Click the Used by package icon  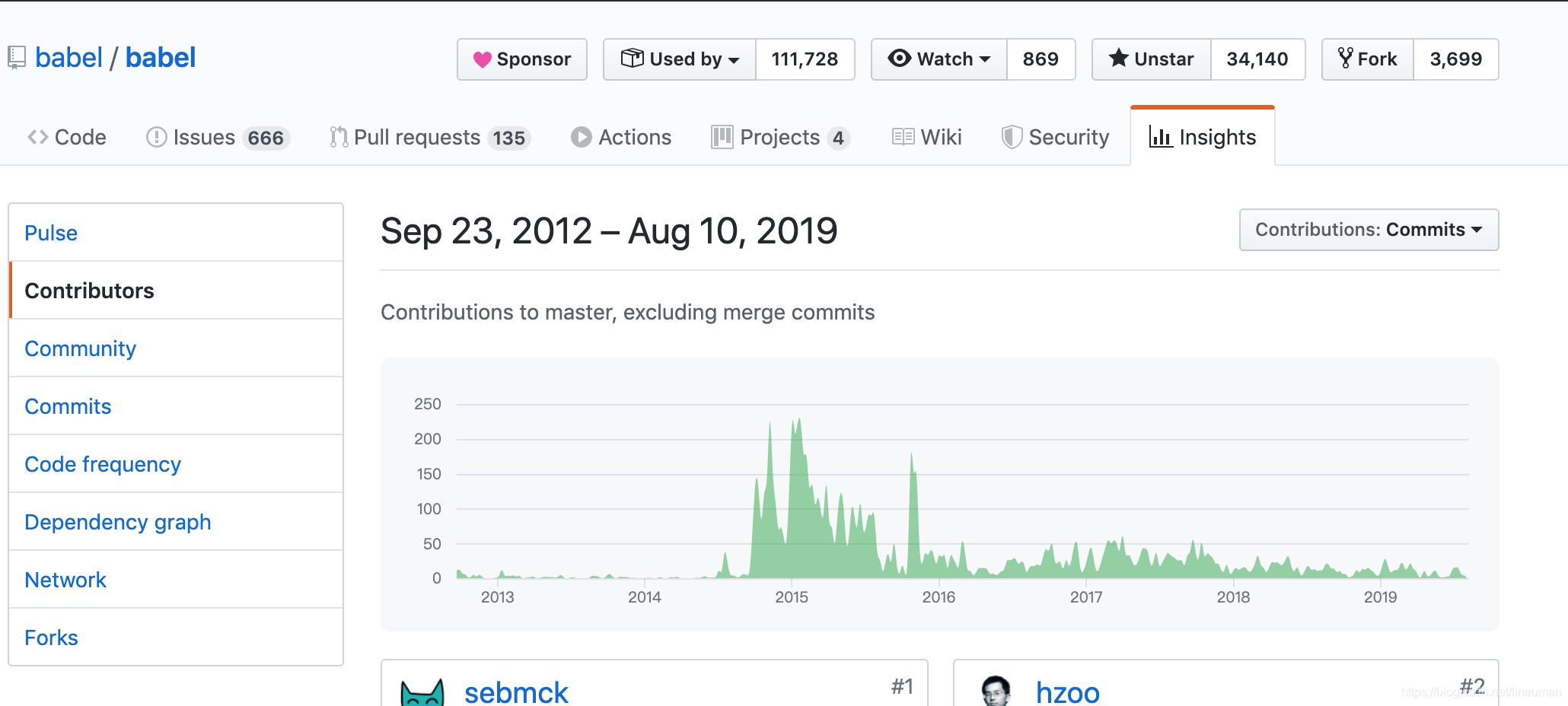(x=632, y=58)
